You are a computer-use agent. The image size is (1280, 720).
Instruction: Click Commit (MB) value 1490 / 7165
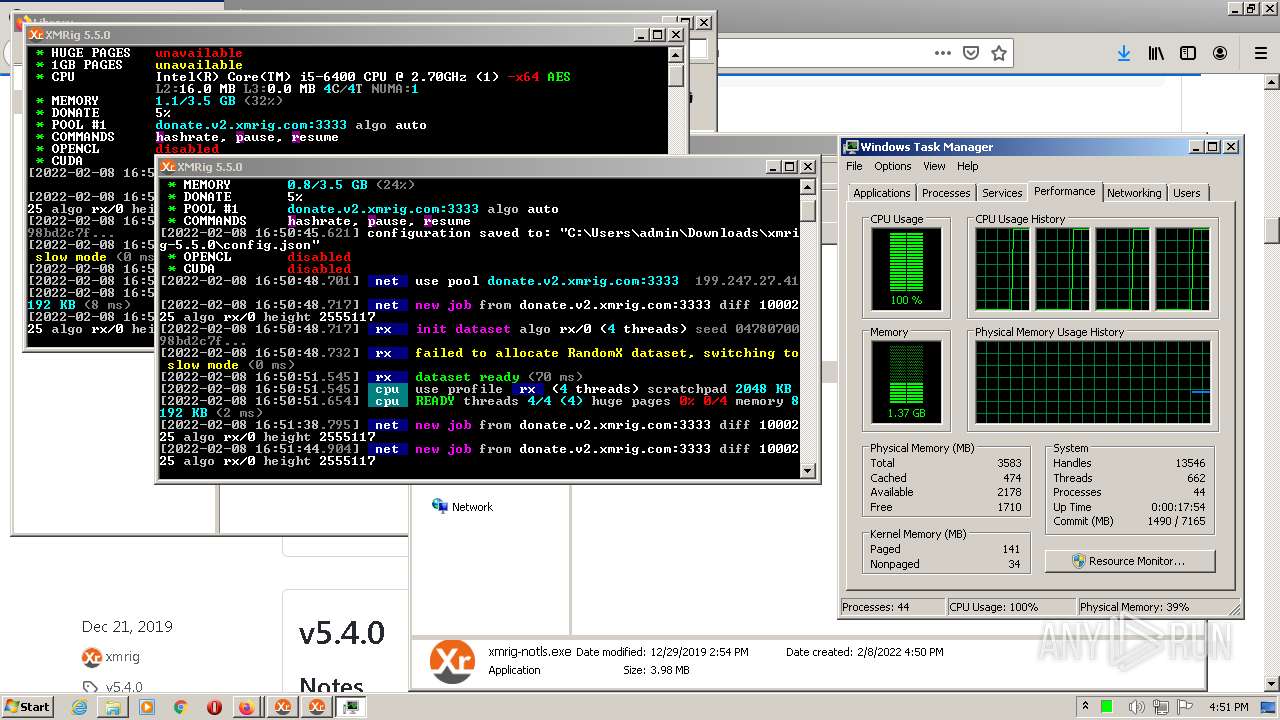click(1177, 521)
